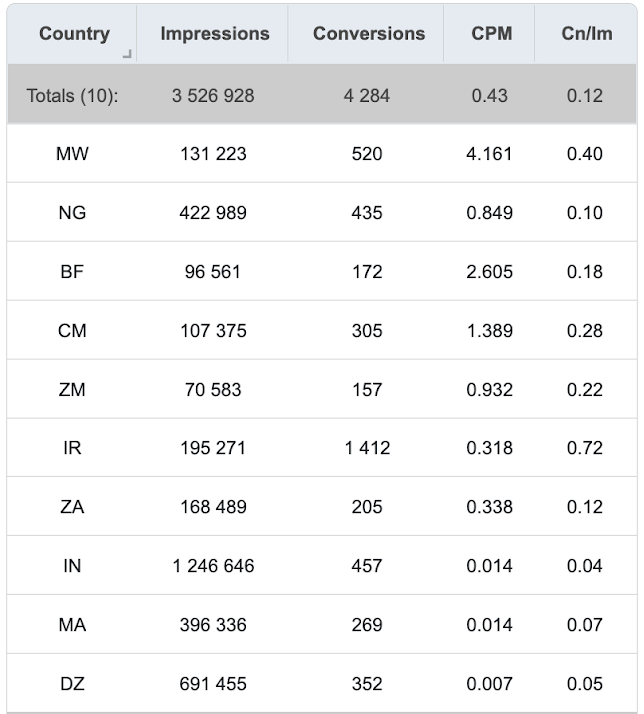Image resolution: width=644 pixels, height=714 pixels.
Task: Click the total impressions value 3 526 928
Action: [213, 96]
